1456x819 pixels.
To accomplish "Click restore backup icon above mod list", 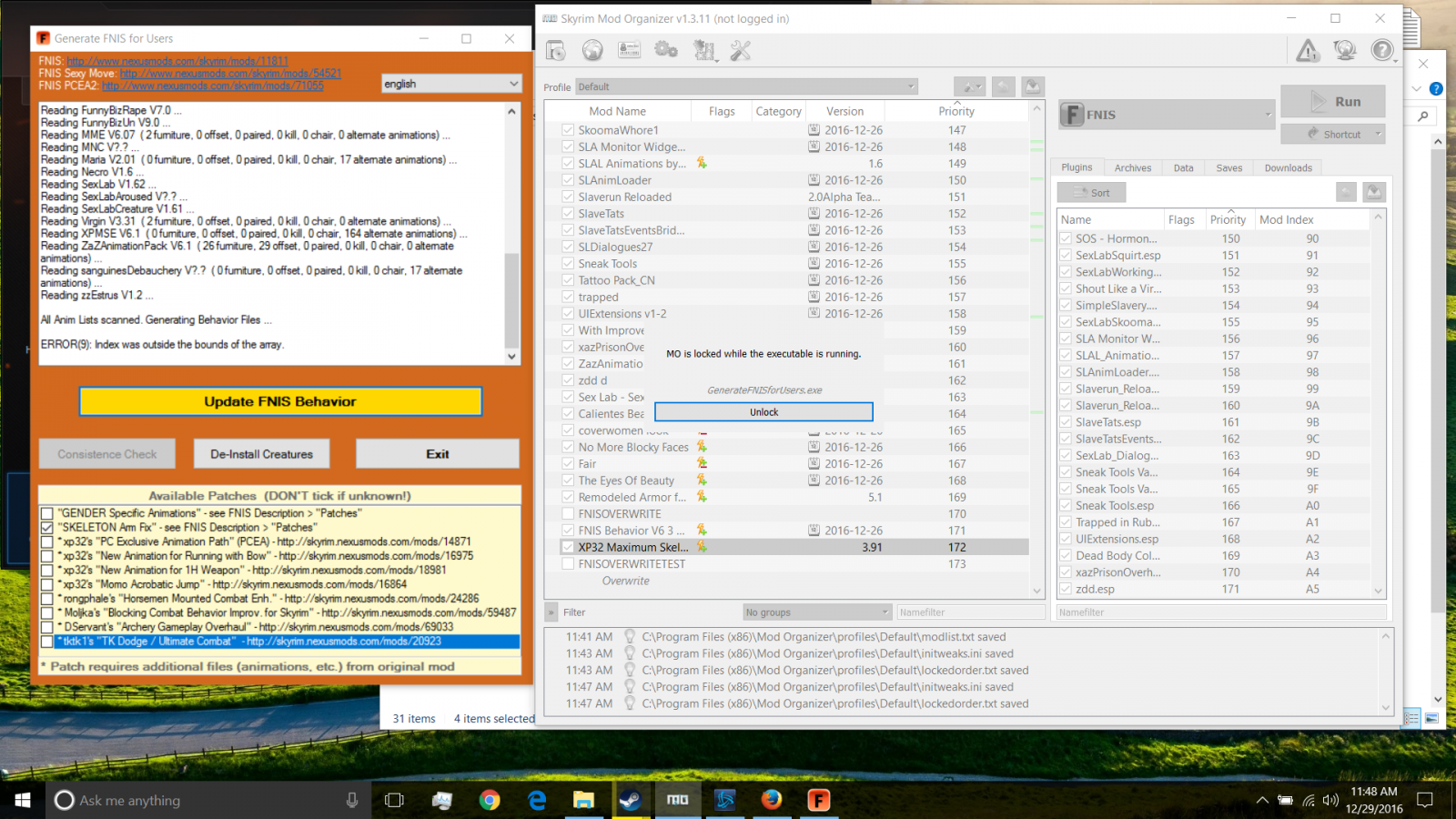I will click(1004, 86).
